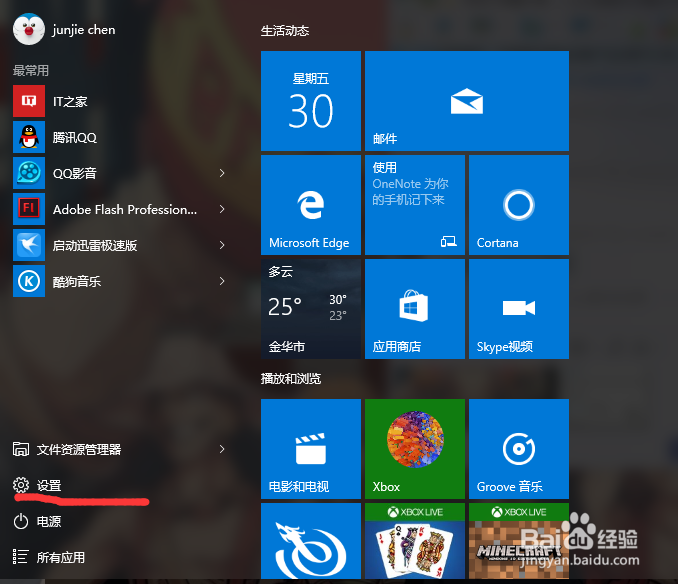Image resolution: width=678 pixels, height=584 pixels.
Task: Click the 设置 gear icon
Action: [21, 485]
